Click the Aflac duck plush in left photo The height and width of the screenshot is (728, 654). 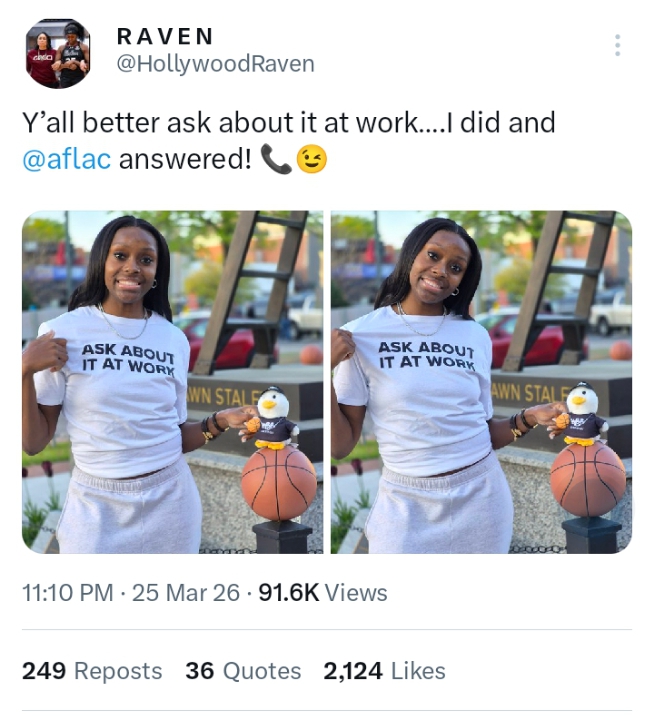(x=272, y=417)
